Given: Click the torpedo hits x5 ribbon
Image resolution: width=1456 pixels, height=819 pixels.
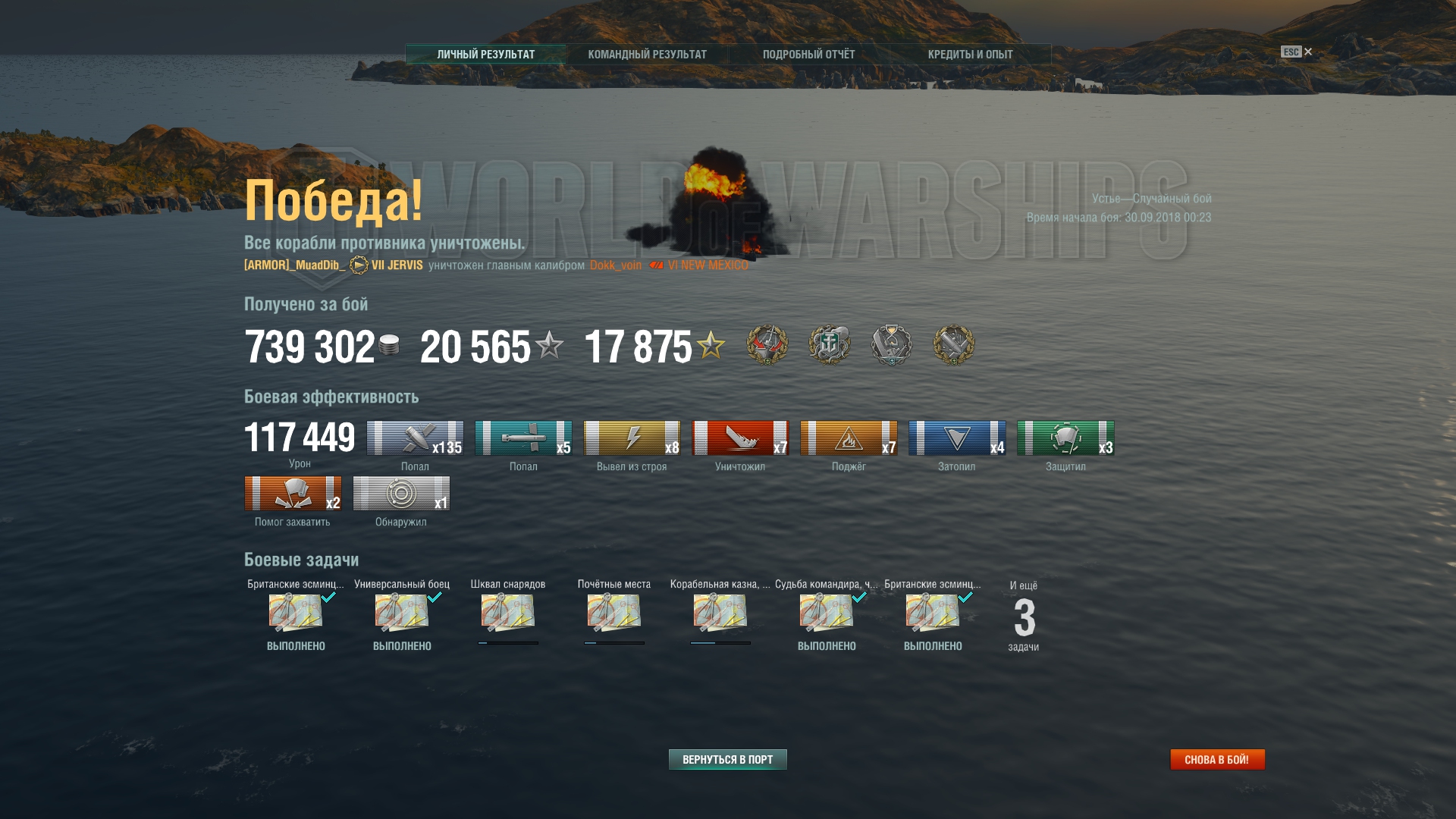Looking at the screenshot, I should [523, 438].
